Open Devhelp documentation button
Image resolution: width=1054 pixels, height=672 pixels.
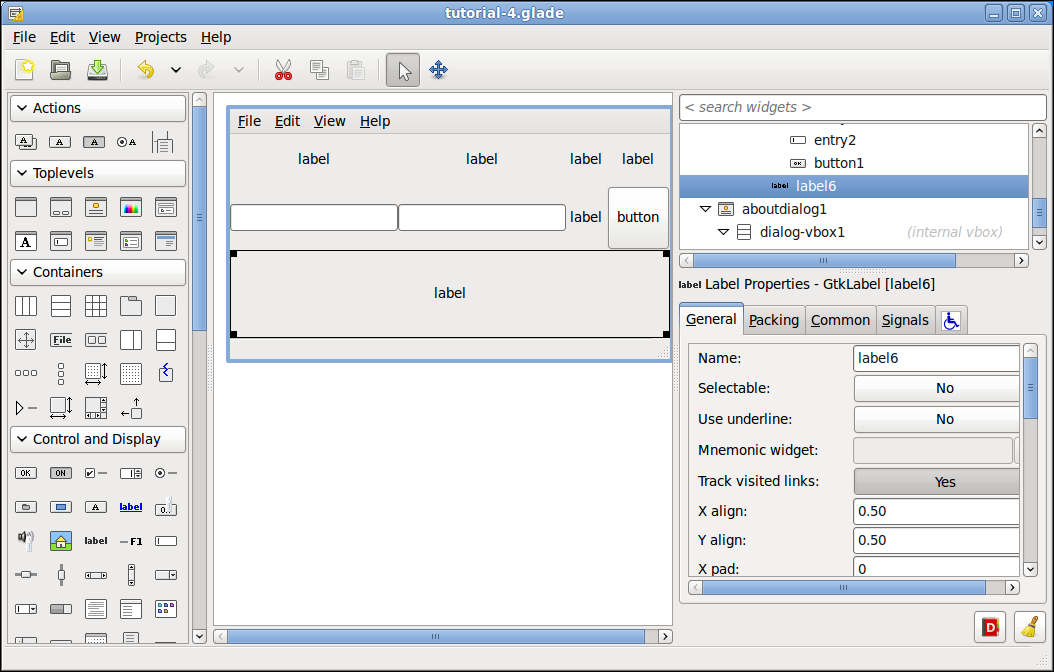click(989, 628)
